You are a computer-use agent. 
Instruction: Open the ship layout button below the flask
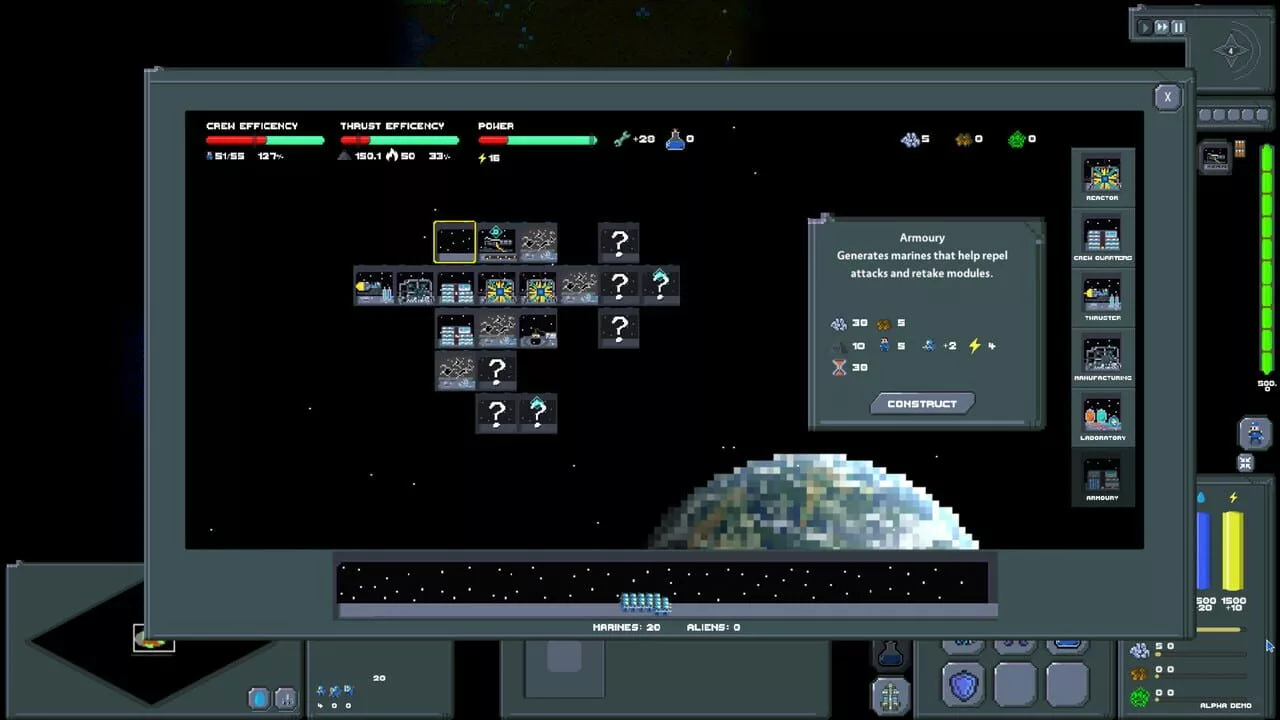pyautogui.click(x=890, y=695)
